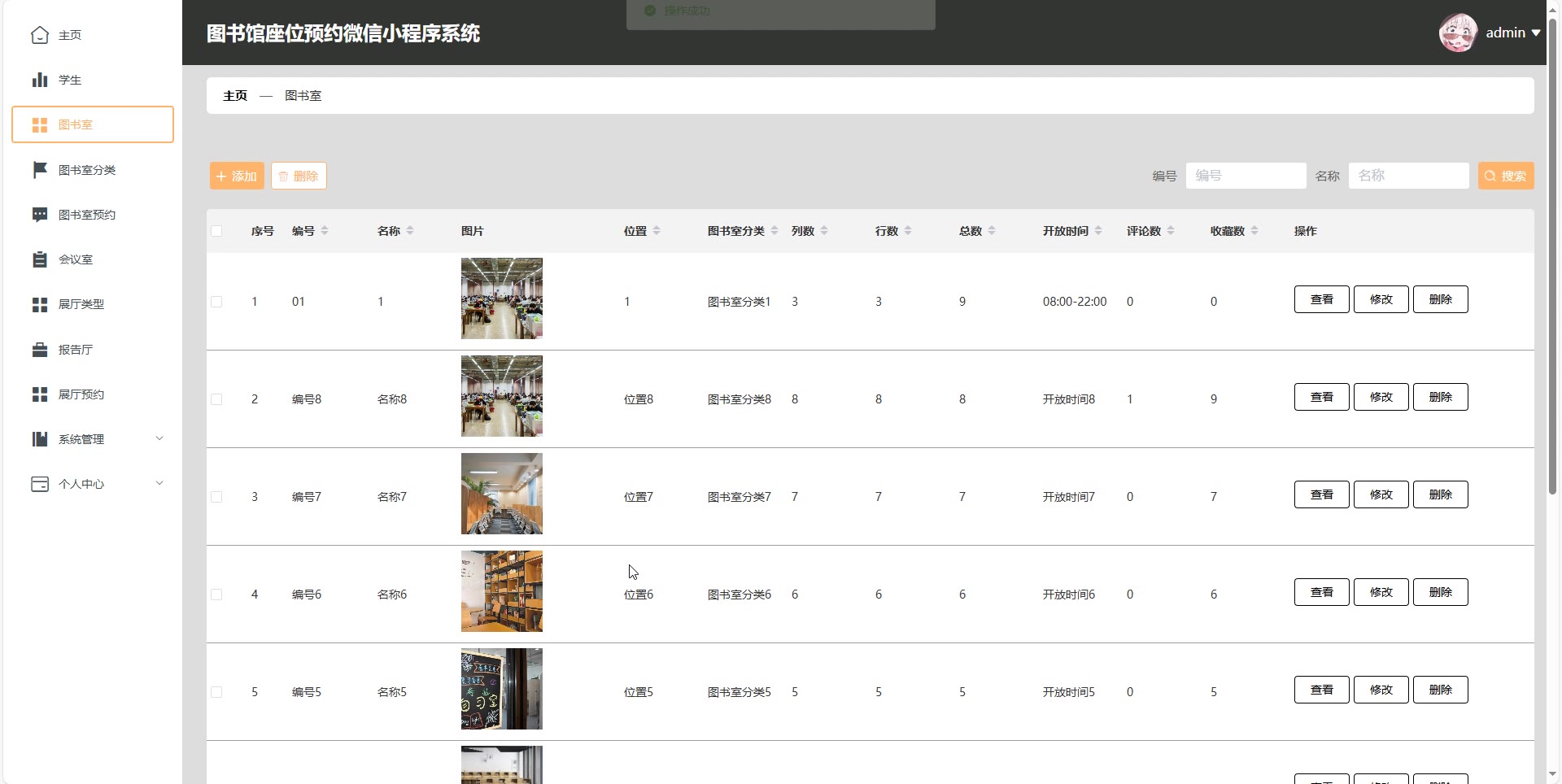The height and width of the screenshot is (784, 1562).
Task: Click the briefcase icon for 报告厅
Action: coord(39,350)
